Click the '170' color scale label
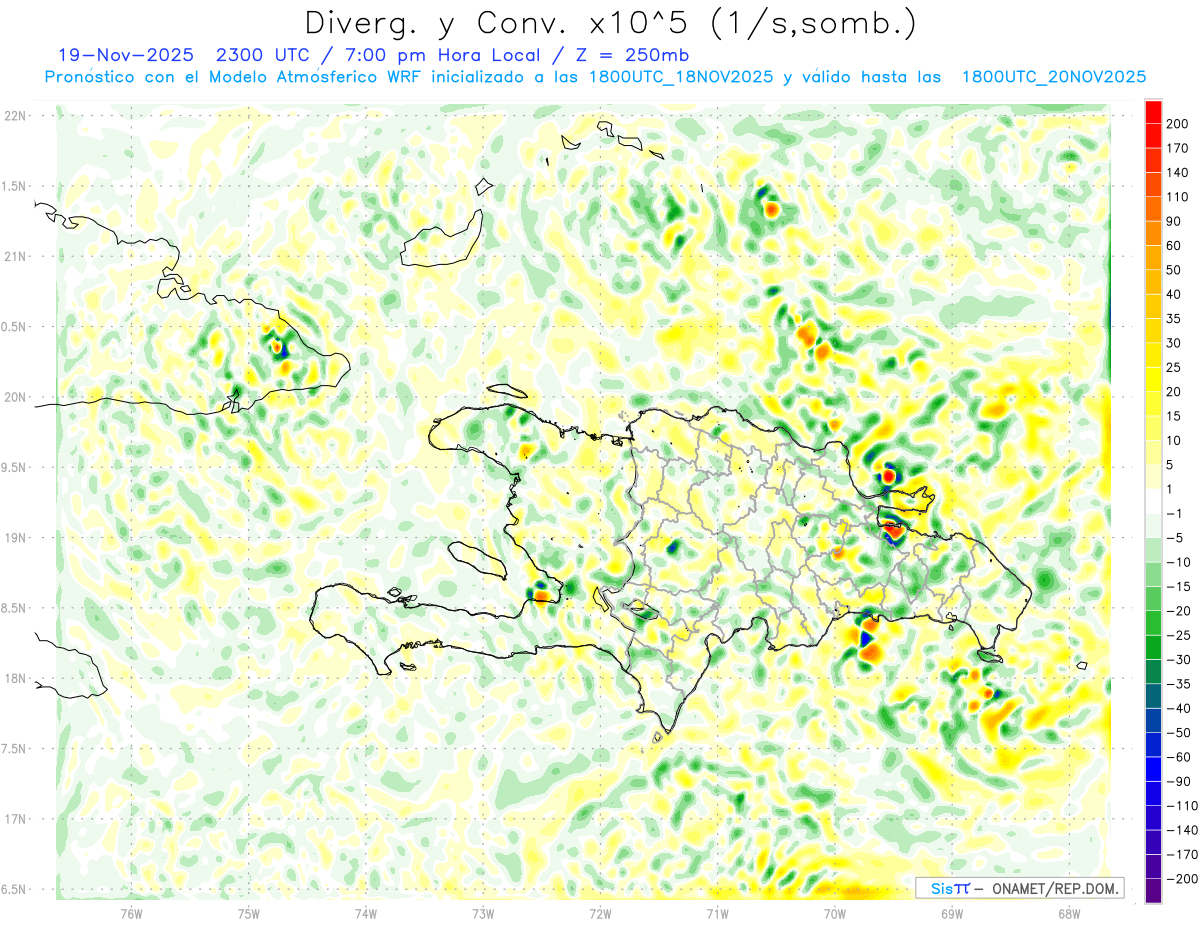The height and width of the screenshot is (927, 1200). tap(1177, 148)
